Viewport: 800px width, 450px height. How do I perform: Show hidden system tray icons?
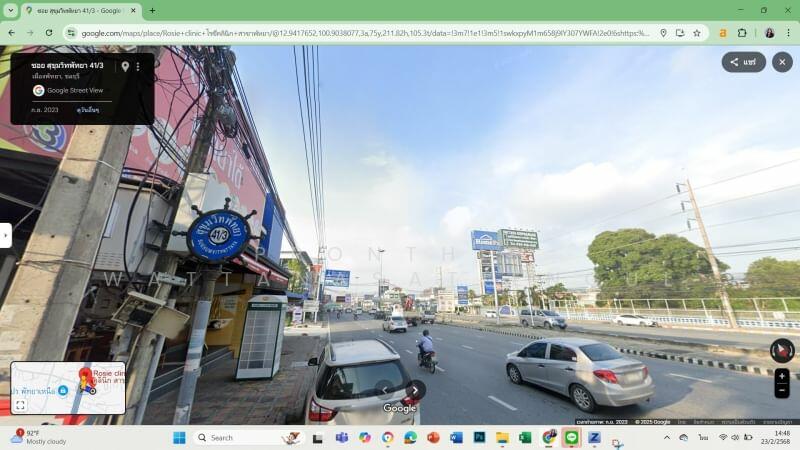click(667, 438)
